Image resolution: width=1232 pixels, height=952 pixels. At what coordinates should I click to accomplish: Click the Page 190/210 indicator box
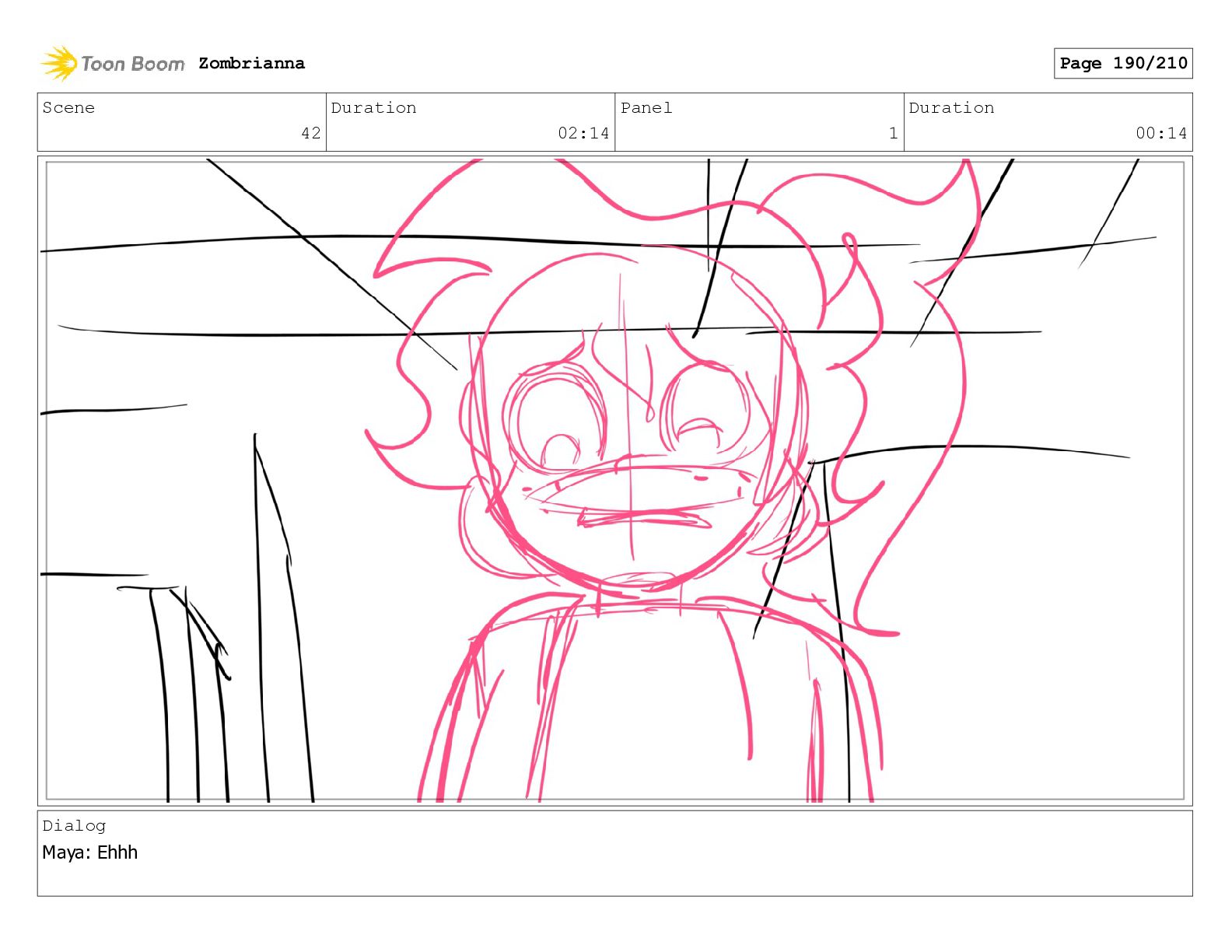point(1123,63)
